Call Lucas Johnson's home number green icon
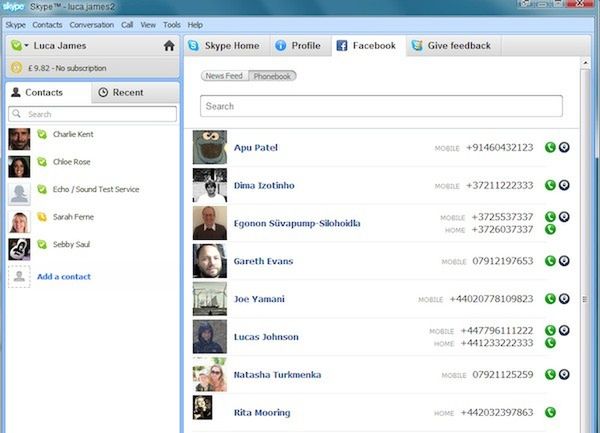The image size is (600, 433). (550, 343)
